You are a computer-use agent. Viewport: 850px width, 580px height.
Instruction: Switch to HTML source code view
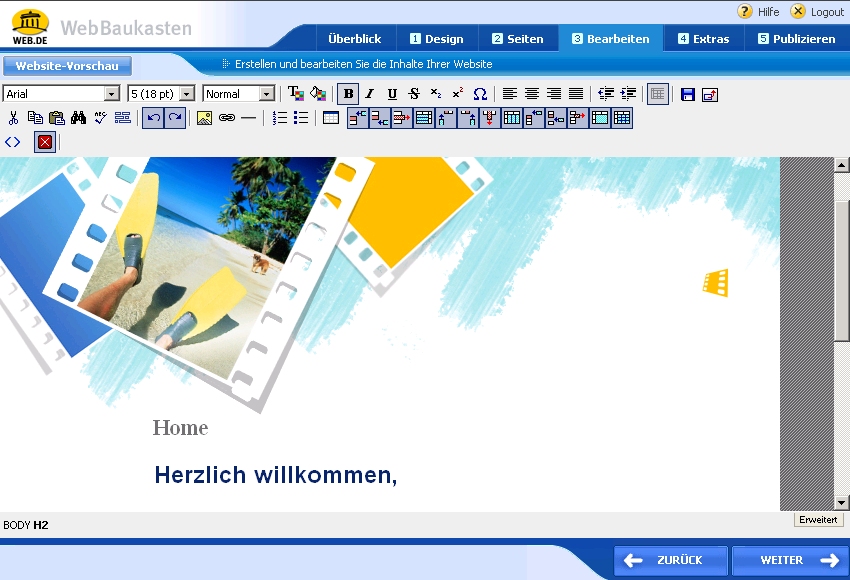(x=12, y=142)
